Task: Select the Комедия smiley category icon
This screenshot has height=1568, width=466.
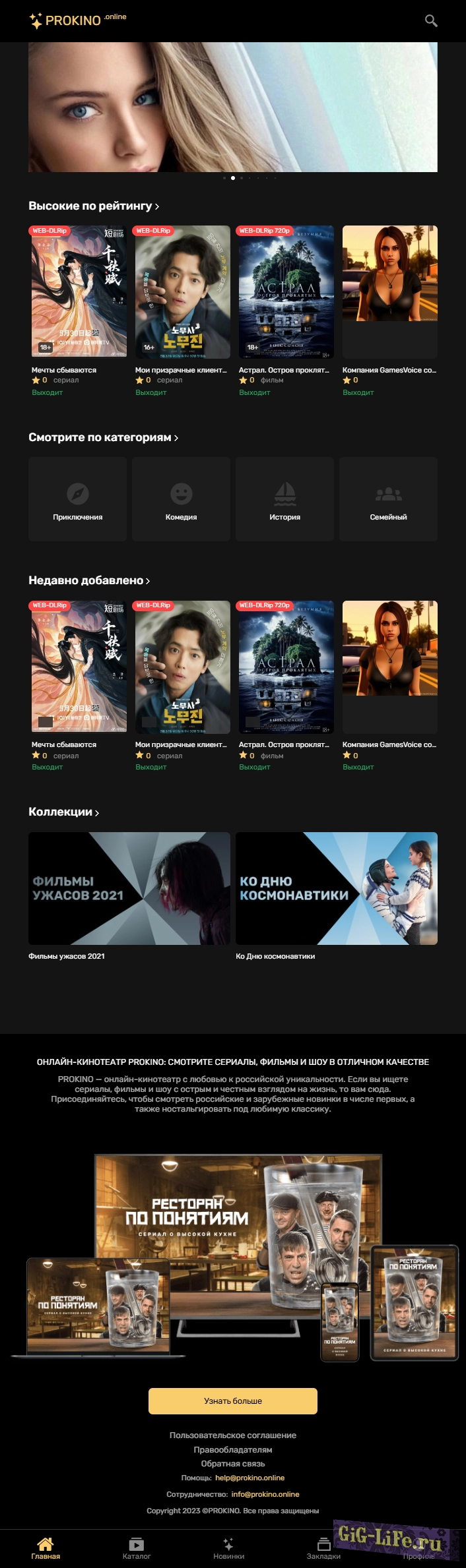Action: (x=182, y=493)
